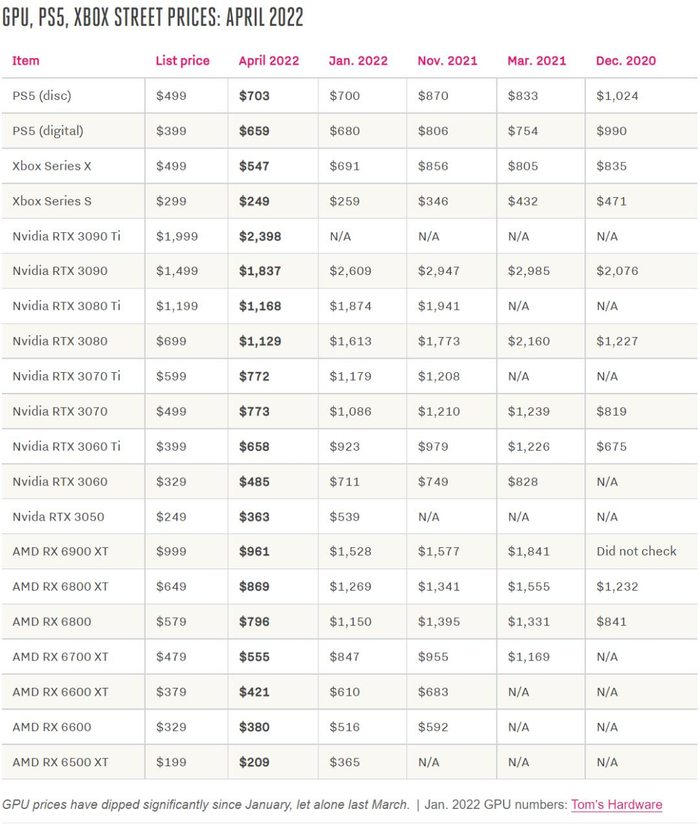Image resolution: width=700 pixels, height=826 pixels.
Task: Select the April 2022 column header
Action: (270, 61)
